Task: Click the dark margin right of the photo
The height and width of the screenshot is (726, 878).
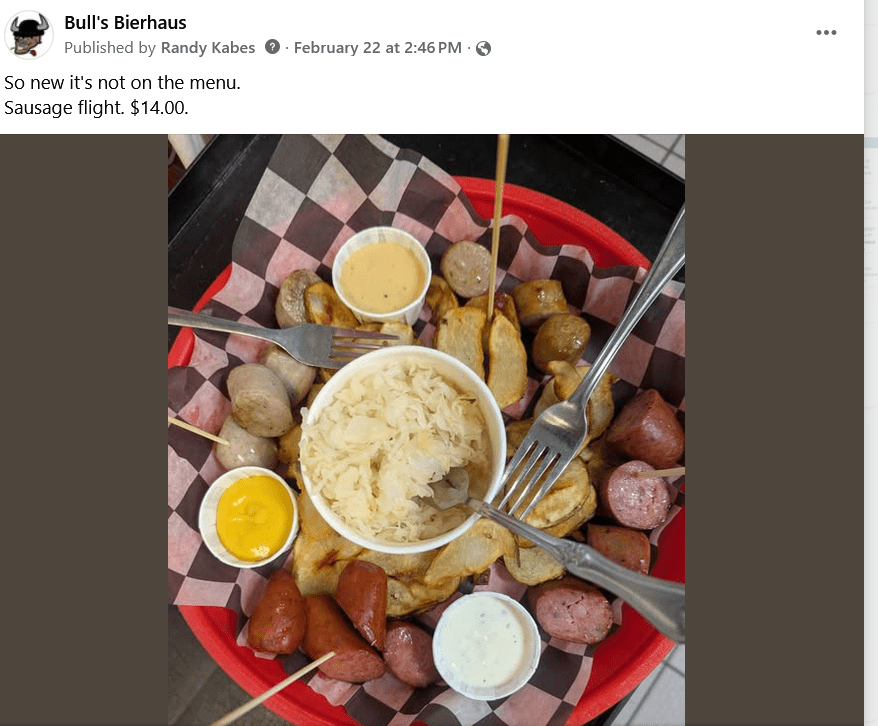Action: [774, 430]
